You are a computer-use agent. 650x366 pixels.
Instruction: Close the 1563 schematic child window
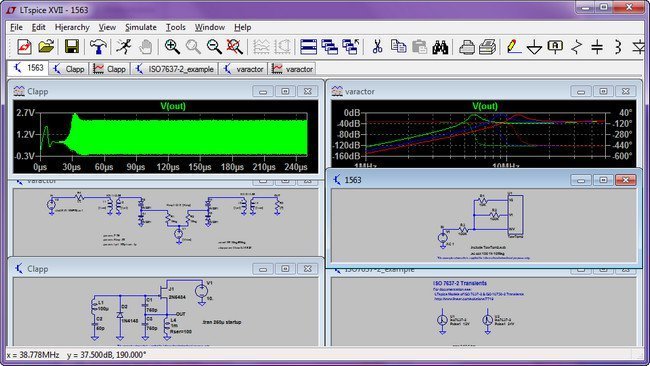[x=626, y=180]
